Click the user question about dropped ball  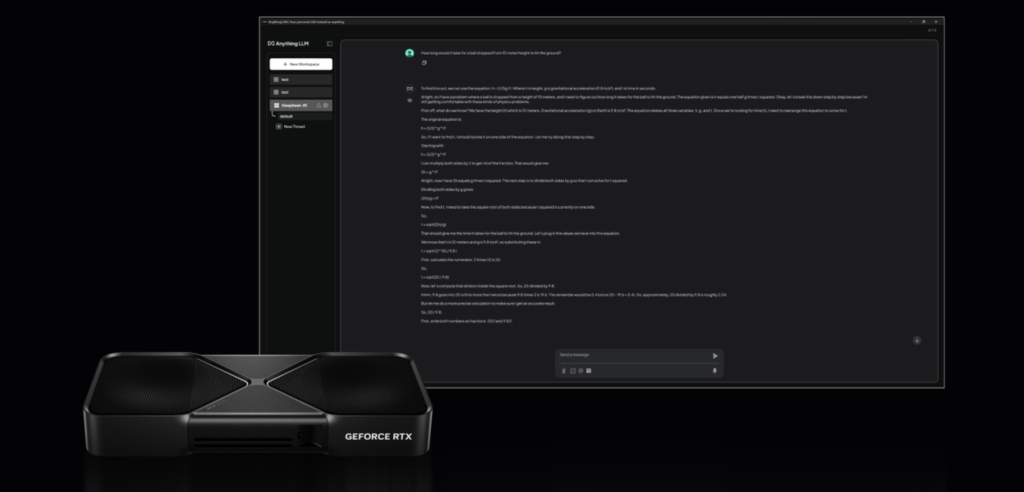(491, 53)
